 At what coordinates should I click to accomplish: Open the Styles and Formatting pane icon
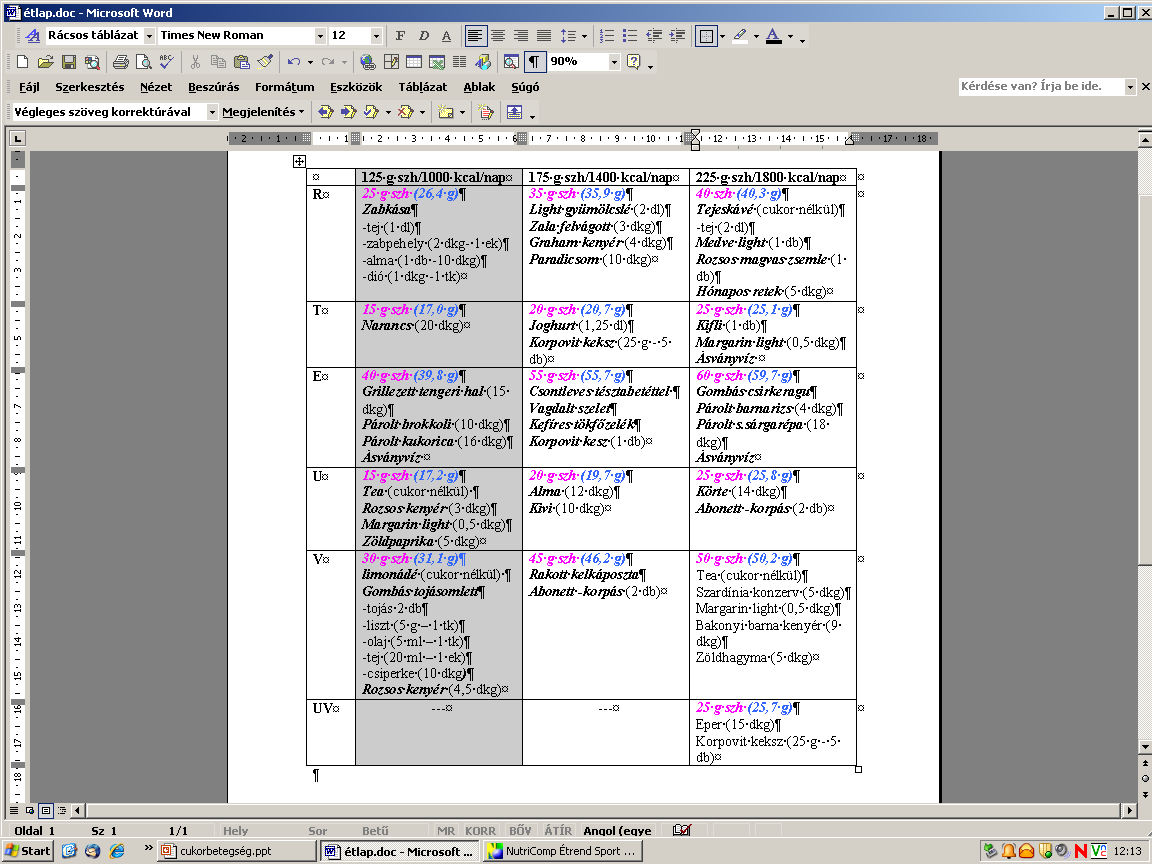pos(32,35)
